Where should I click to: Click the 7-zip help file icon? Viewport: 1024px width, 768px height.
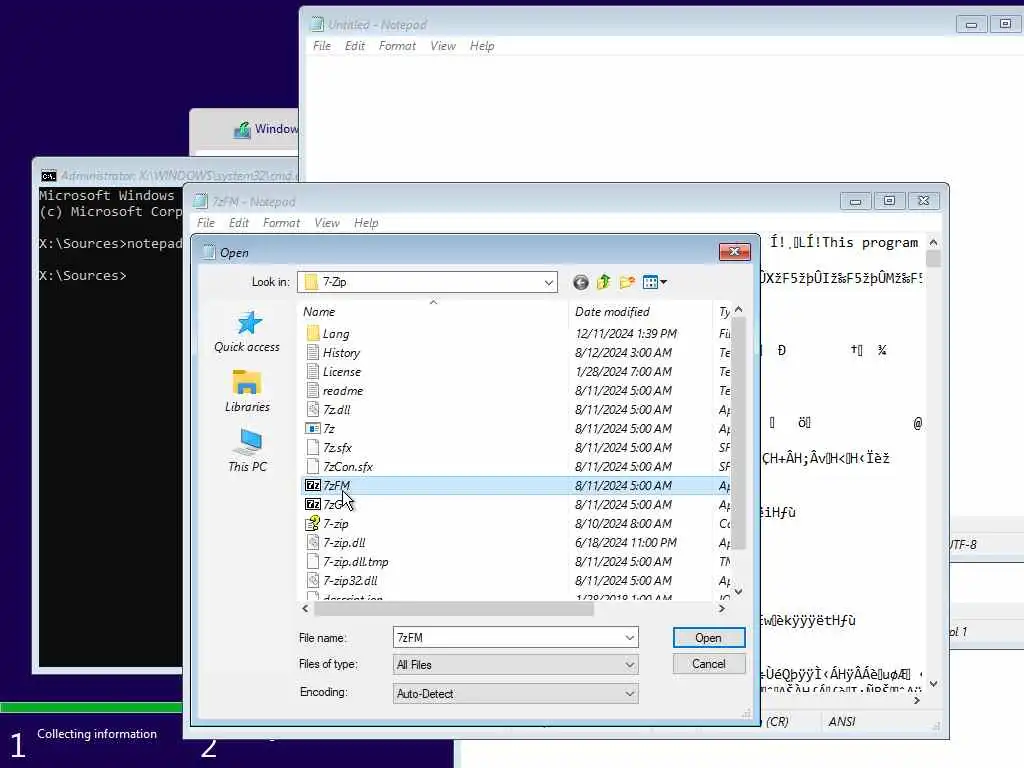click(x=313, y=523)
